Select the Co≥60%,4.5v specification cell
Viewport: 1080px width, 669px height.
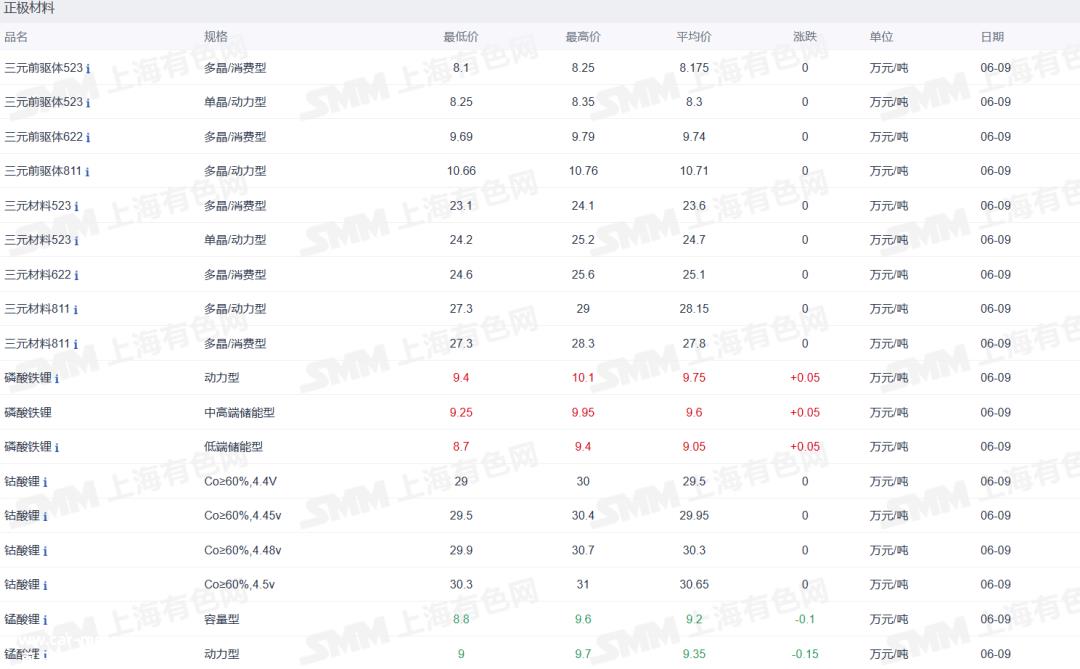(x=239, y=584)
